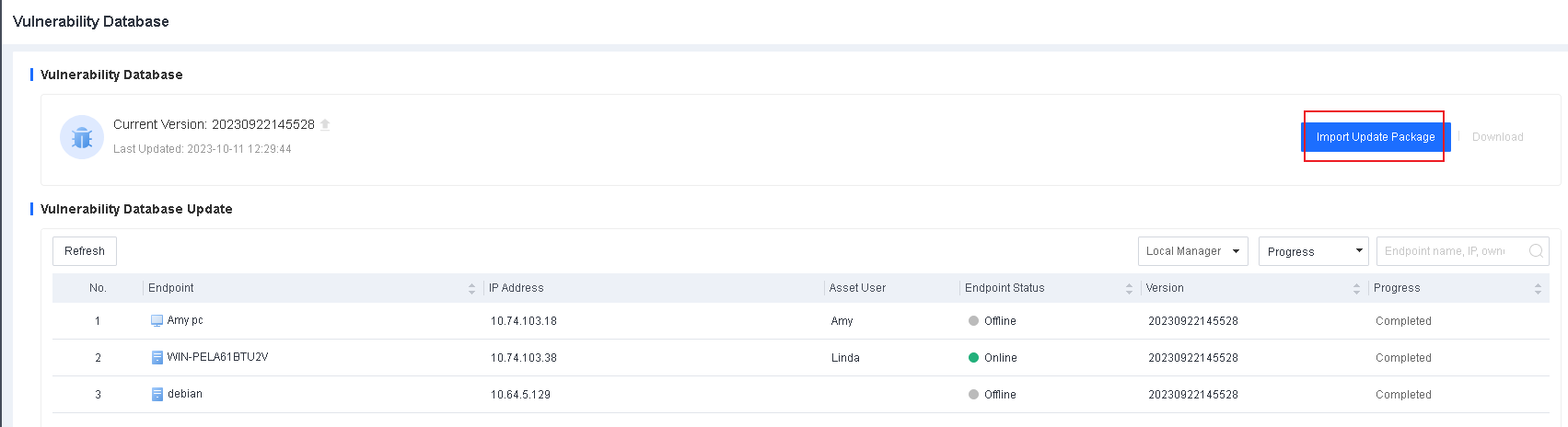
Task: Expand the Progress filter dropdown
Action: coord(1313,251)
